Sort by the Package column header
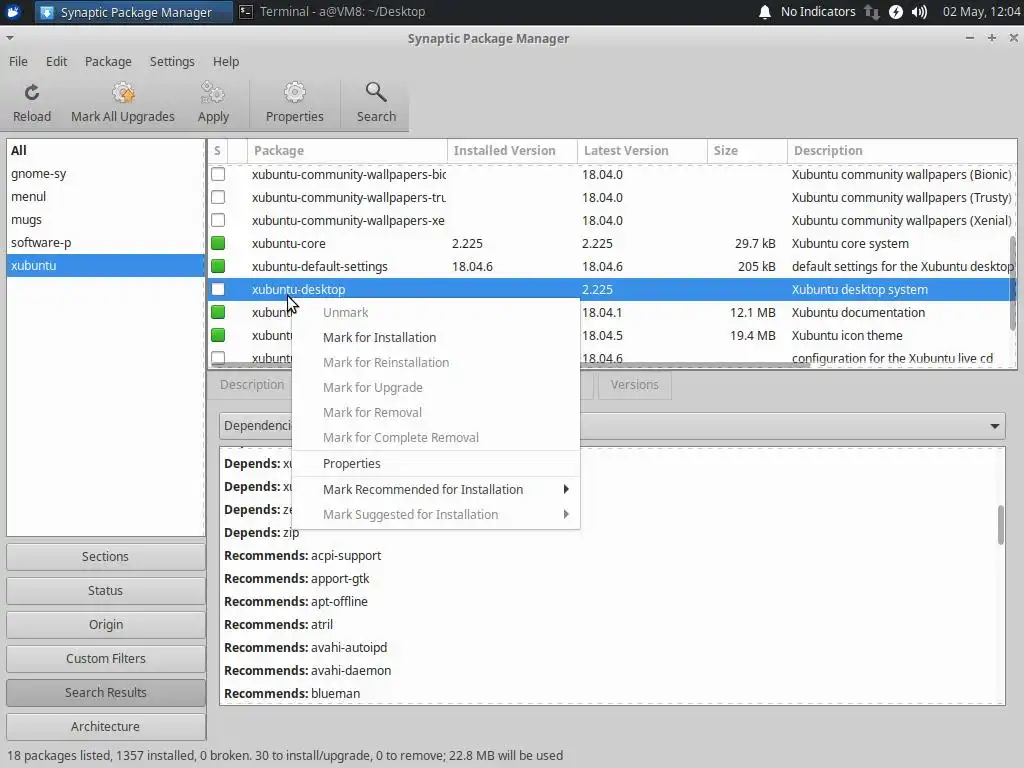Viewport: 1024px width, 768px height. coord(347,151)
